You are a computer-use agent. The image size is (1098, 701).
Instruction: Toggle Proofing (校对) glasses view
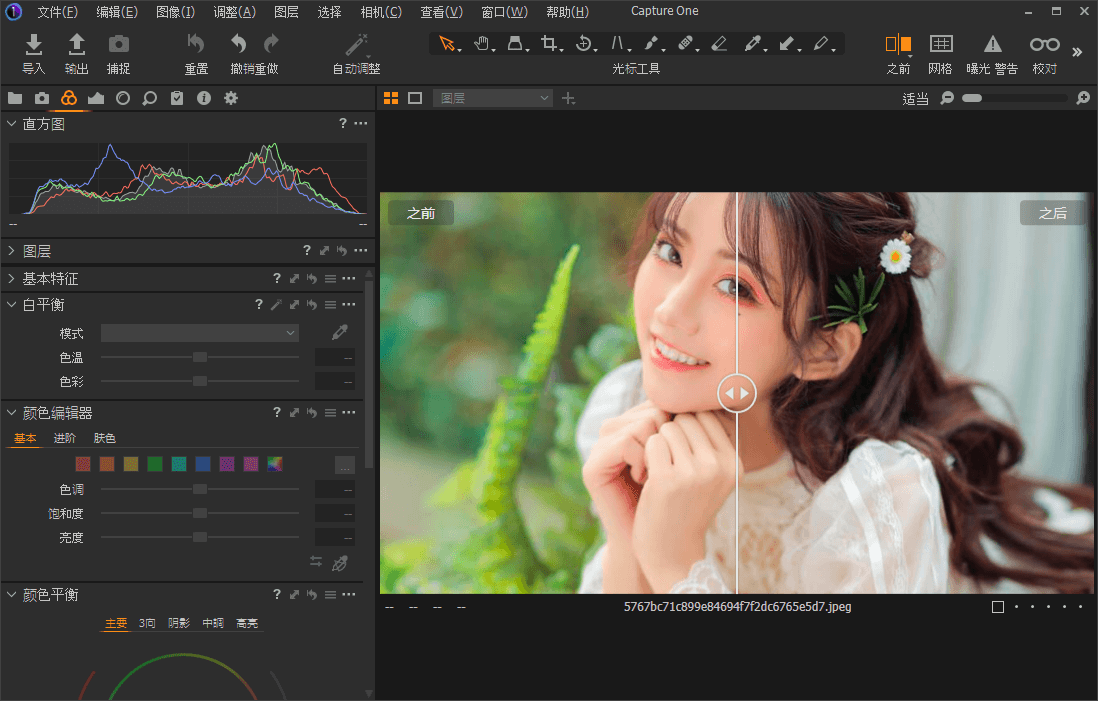pos(1044,44)
